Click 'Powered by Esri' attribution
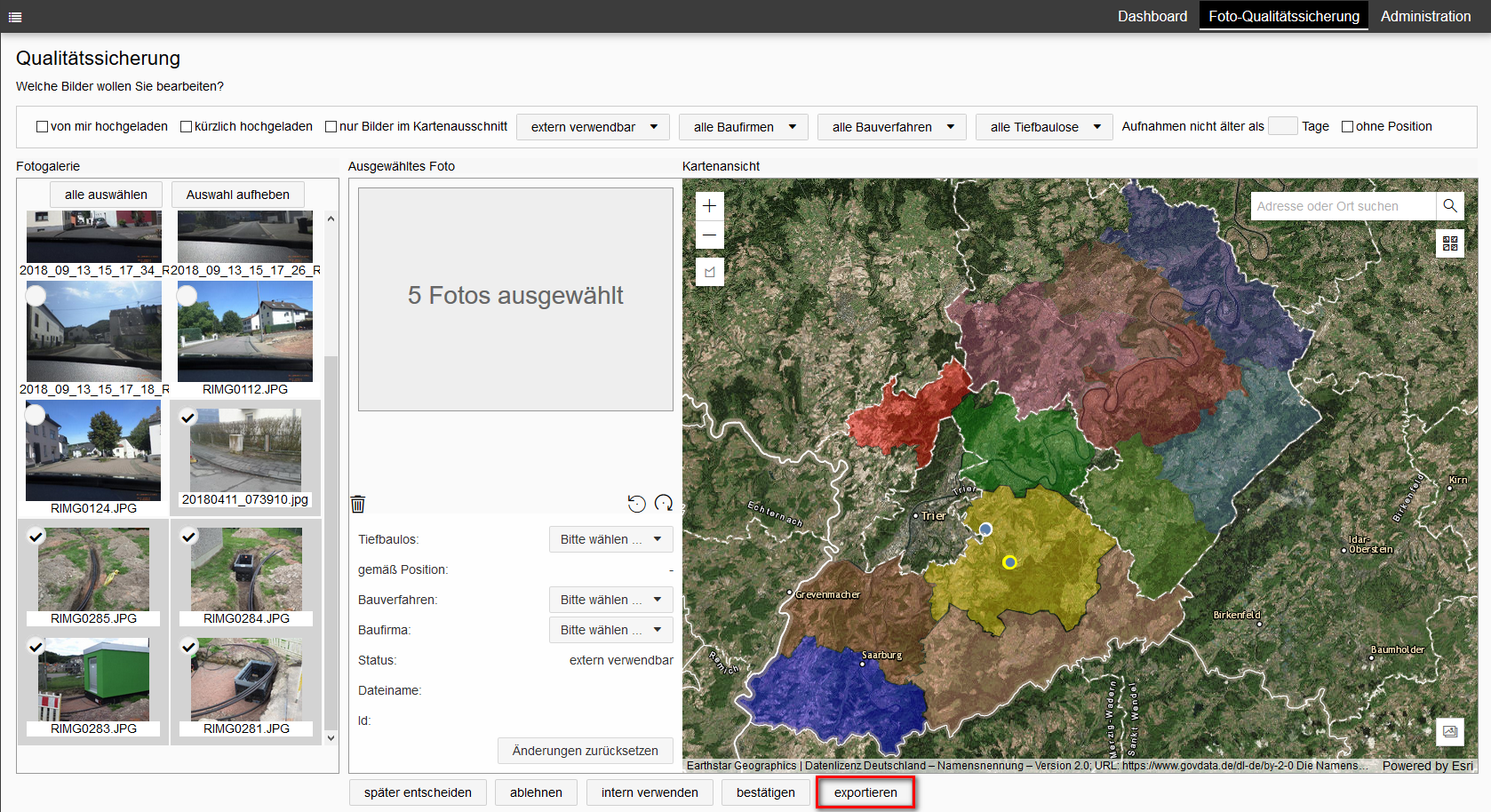The width and height of the screenshot is (1491, 812). coord(1428,766)
